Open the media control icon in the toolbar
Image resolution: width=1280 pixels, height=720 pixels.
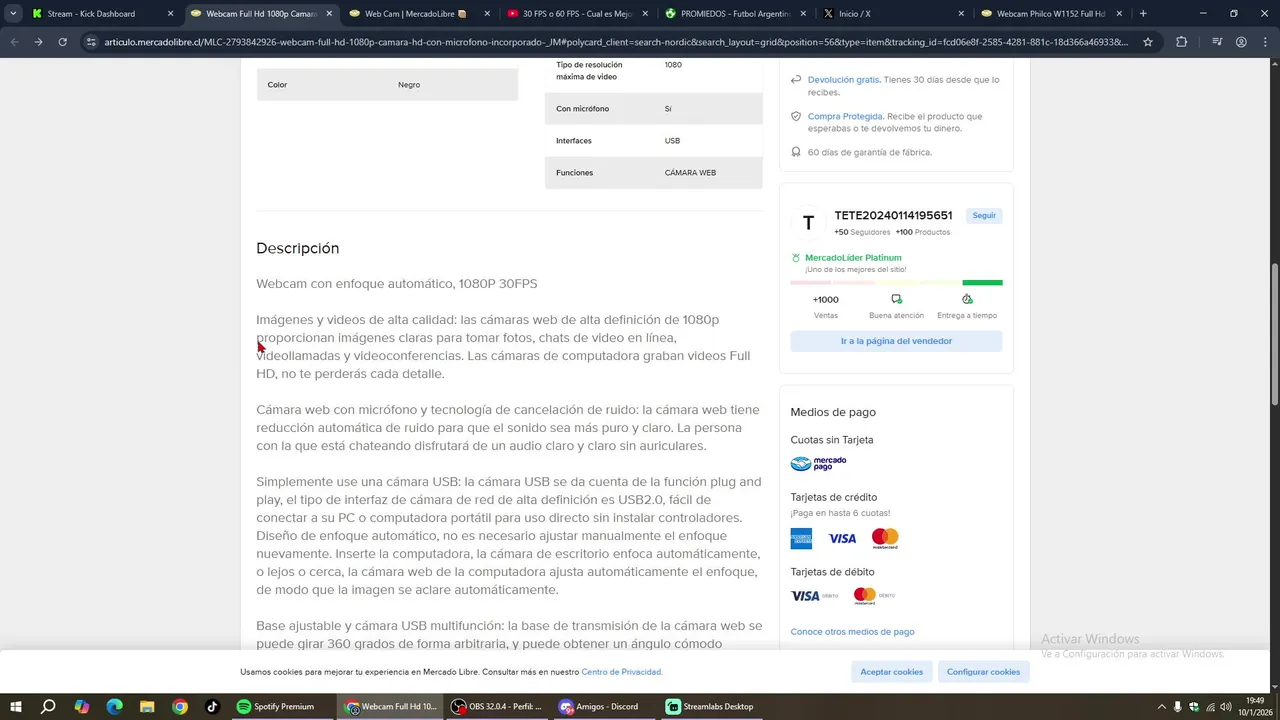[x=1217, y=42]
